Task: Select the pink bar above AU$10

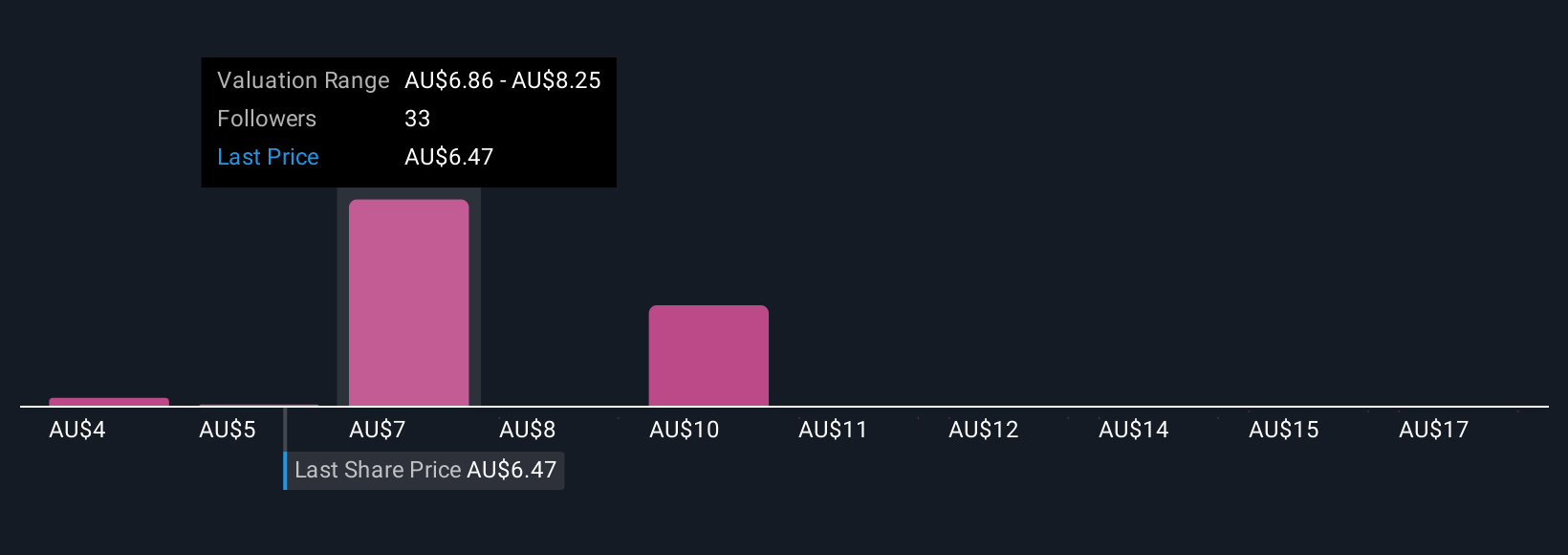Action: [x=708, y=356]
